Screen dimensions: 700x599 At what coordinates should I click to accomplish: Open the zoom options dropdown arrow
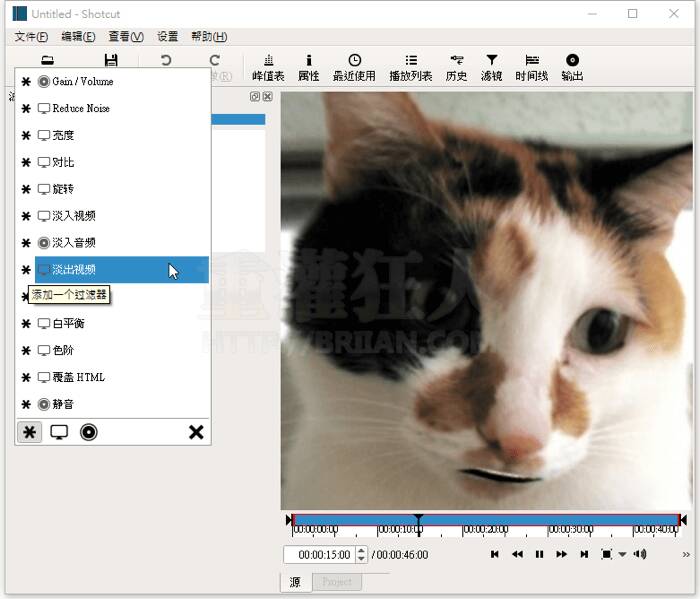pyautogui.click(x=622, y=554)
